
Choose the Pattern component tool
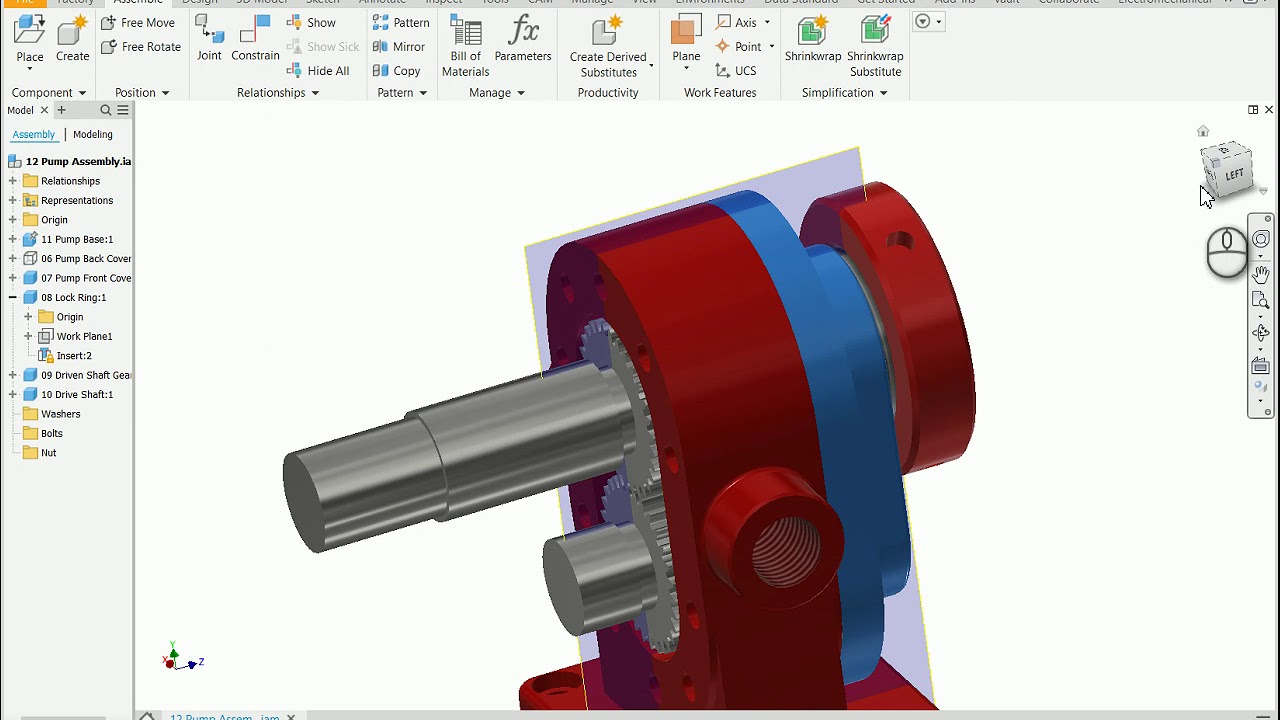[x=401, y=22]
